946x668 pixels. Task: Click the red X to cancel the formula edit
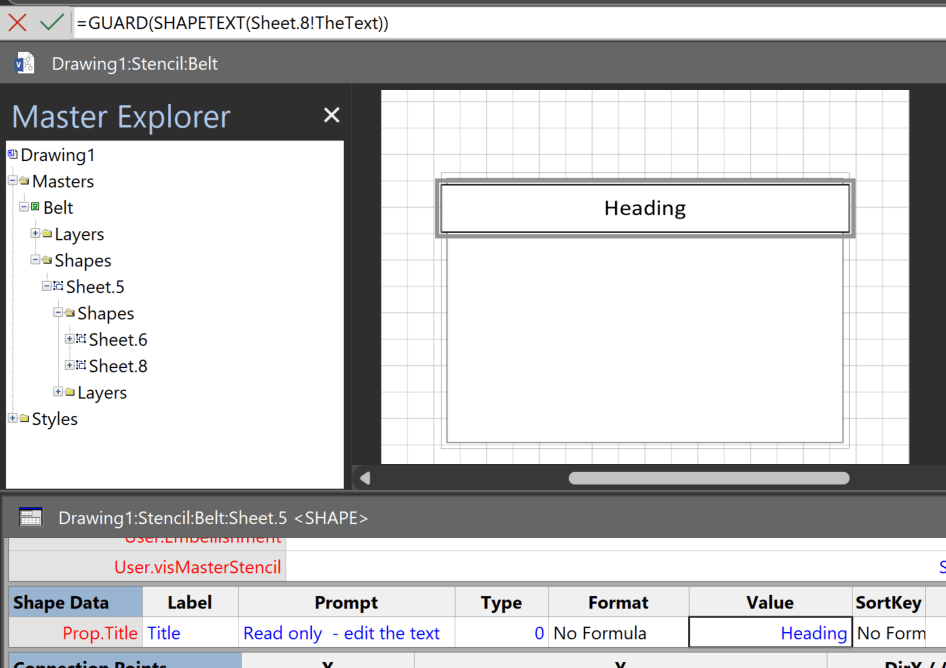(17, 22)
